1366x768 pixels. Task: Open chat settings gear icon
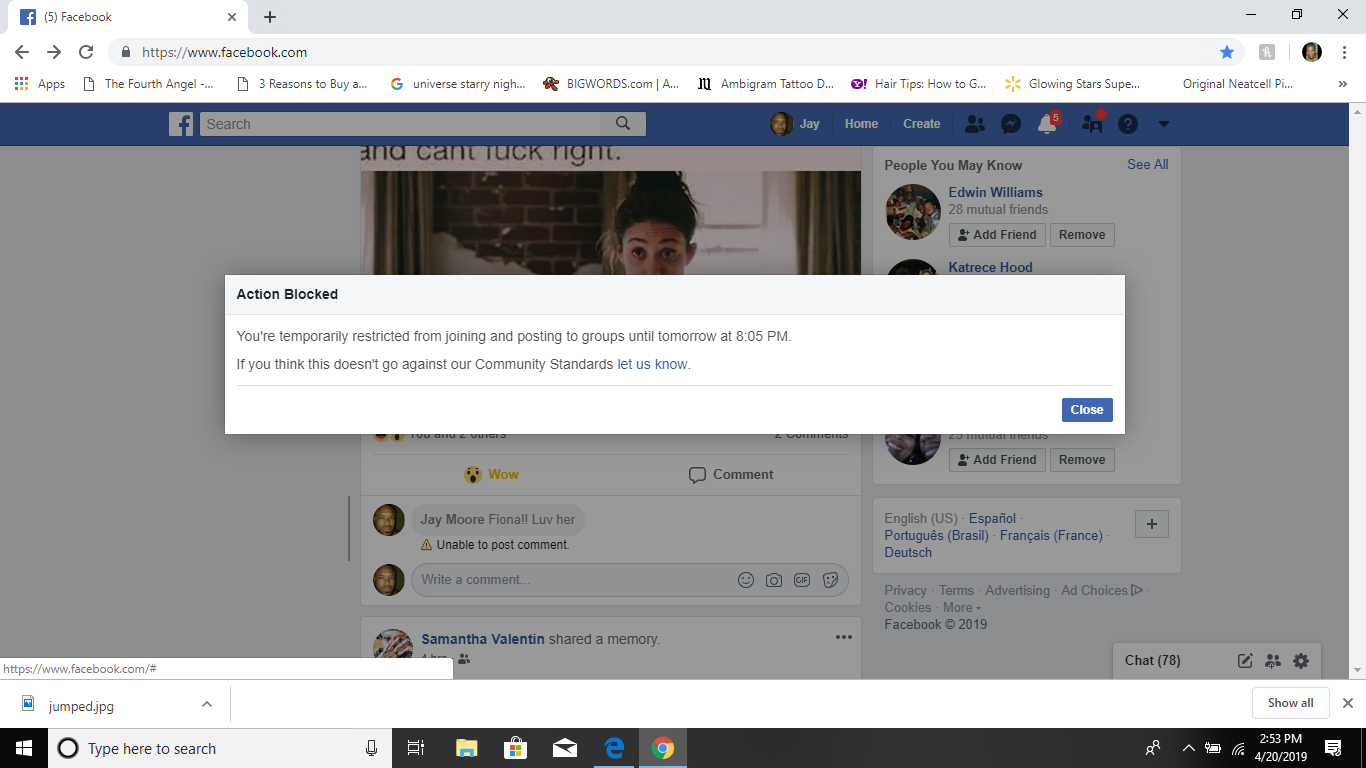point(1301,660)
